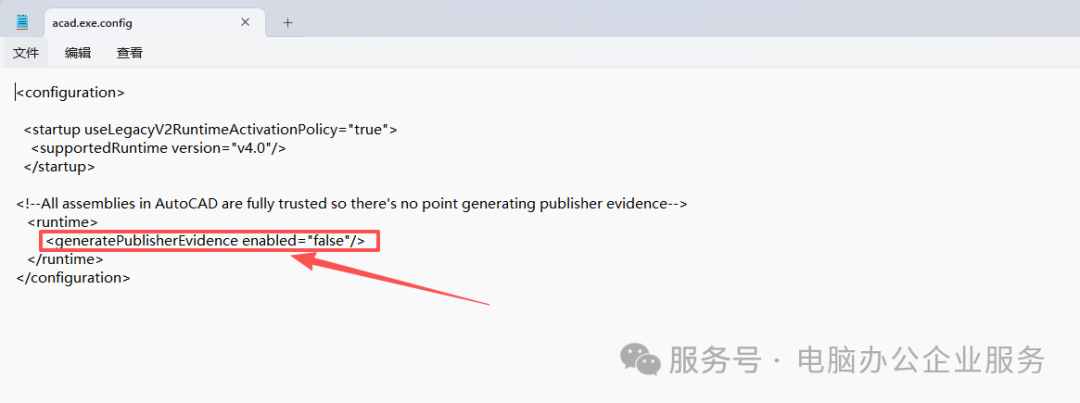The height and width of the screenshot is (403, 1080).
Task: Open the 文件 menu
Action: pyautogui.click(x=25, y=53)
